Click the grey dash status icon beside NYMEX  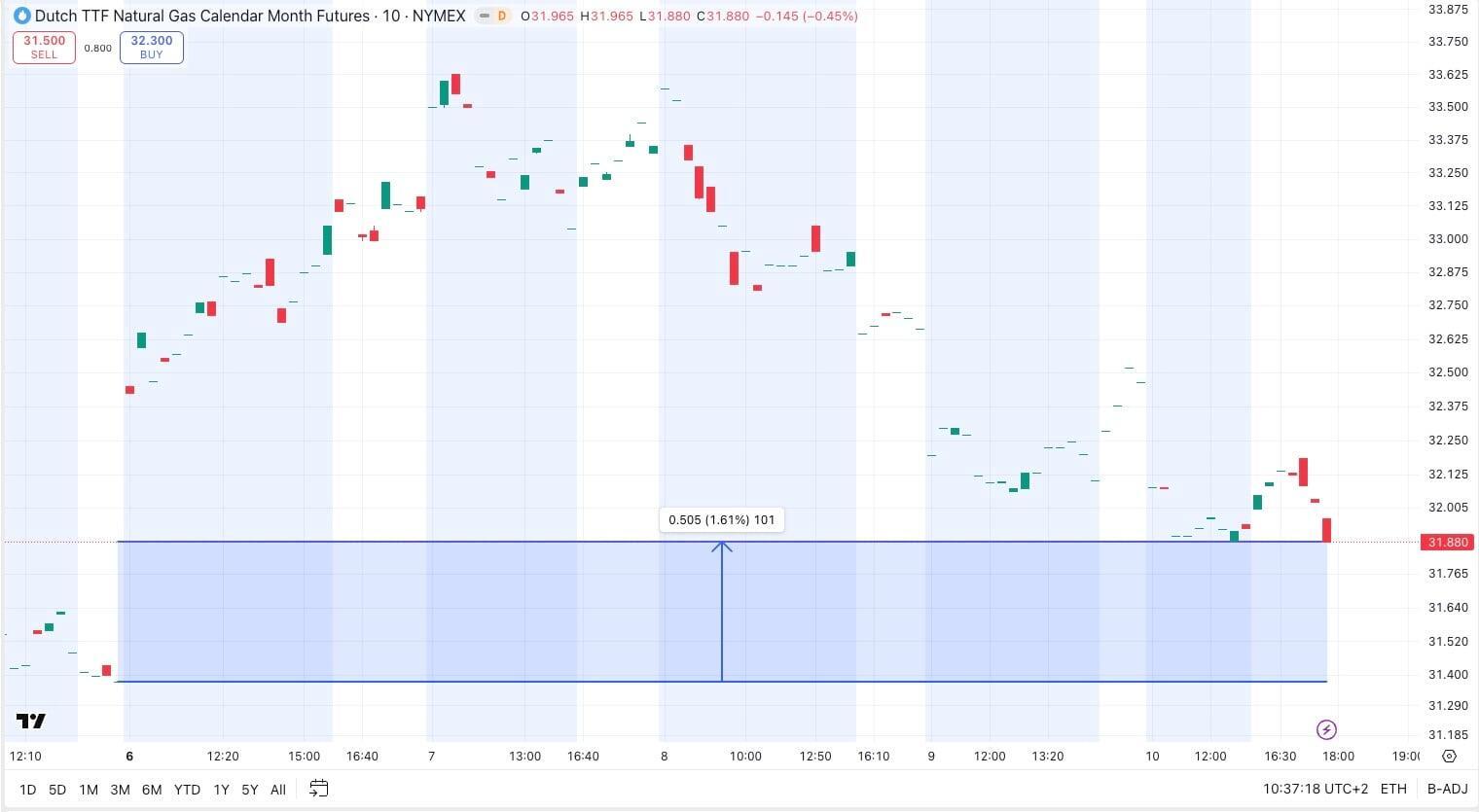click(485, 16)
